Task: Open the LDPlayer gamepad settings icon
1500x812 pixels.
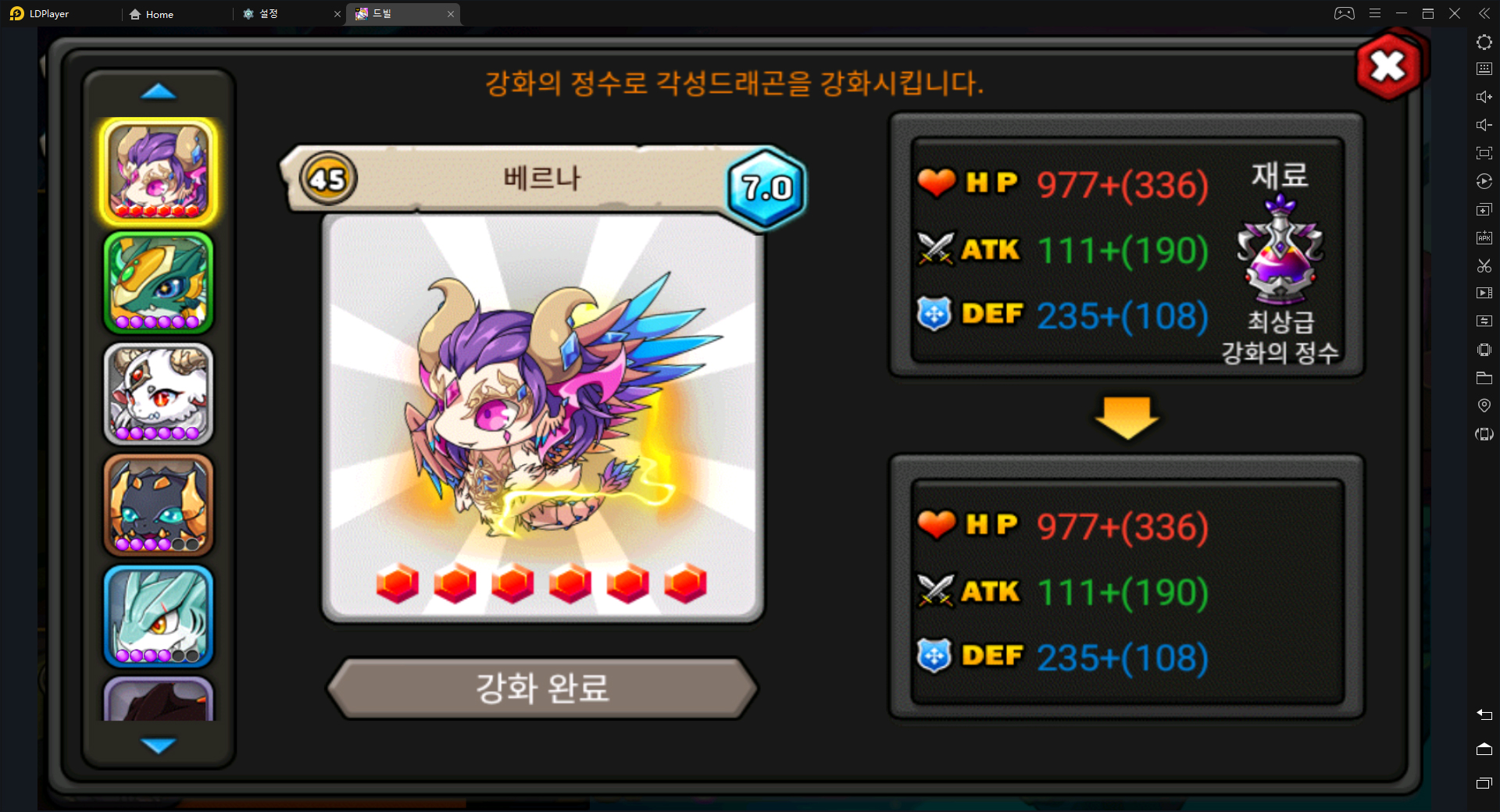Action: coord(1345,13)
